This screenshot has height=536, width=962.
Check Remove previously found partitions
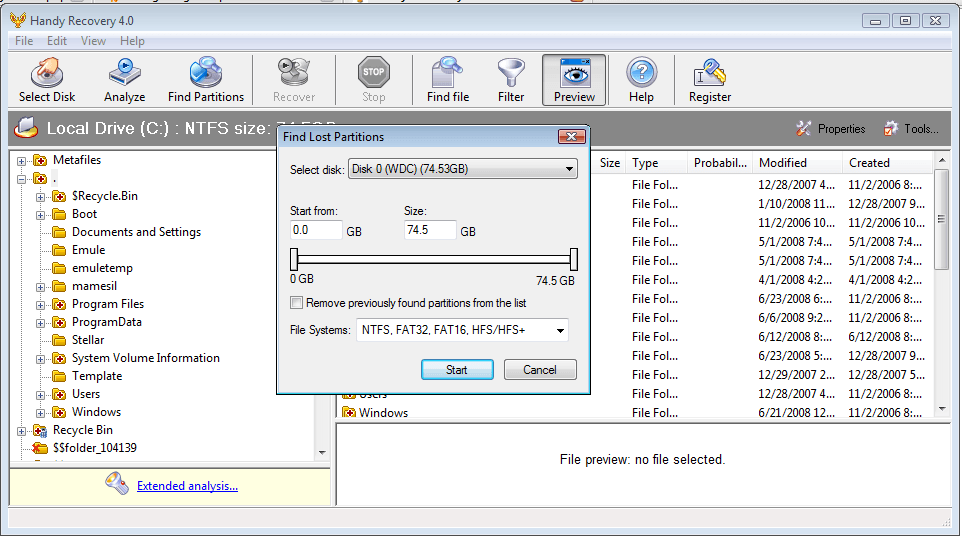coord(296,302)
